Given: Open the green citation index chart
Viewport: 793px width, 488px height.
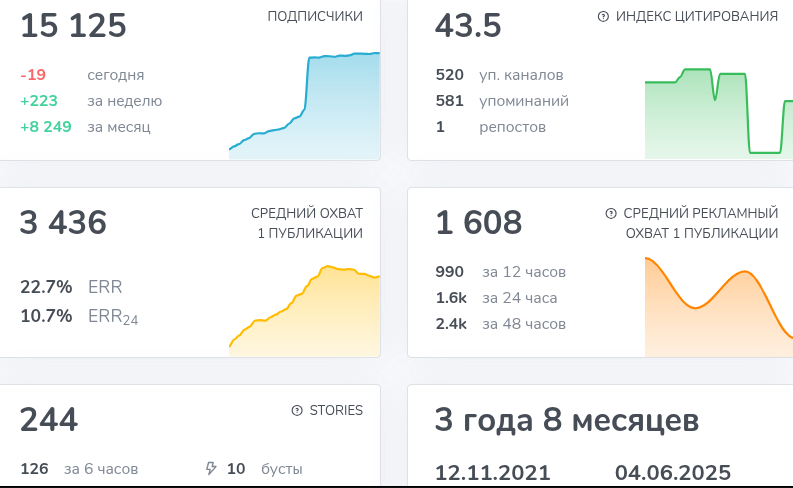Looking at the screenshot, I should 719,114.
